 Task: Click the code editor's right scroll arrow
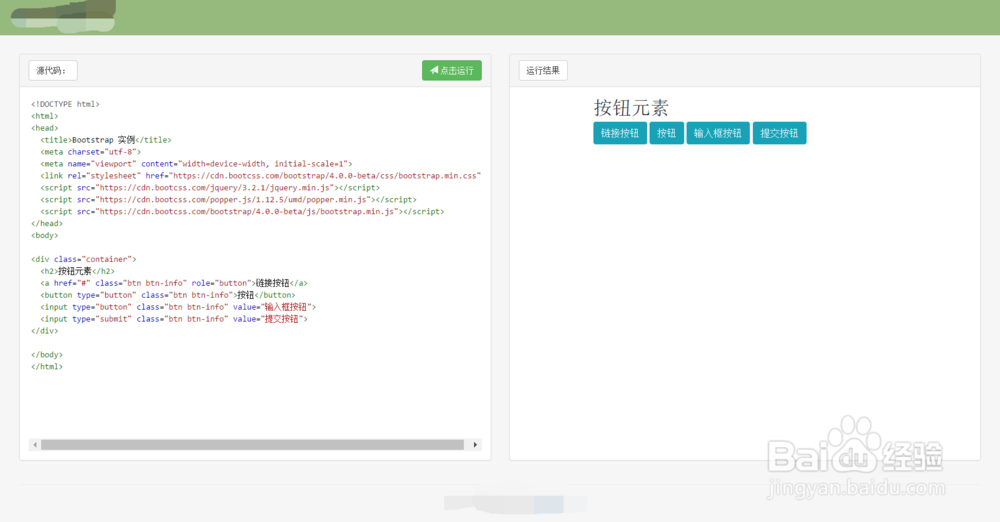pyautogui.click(x=475, y=445)
